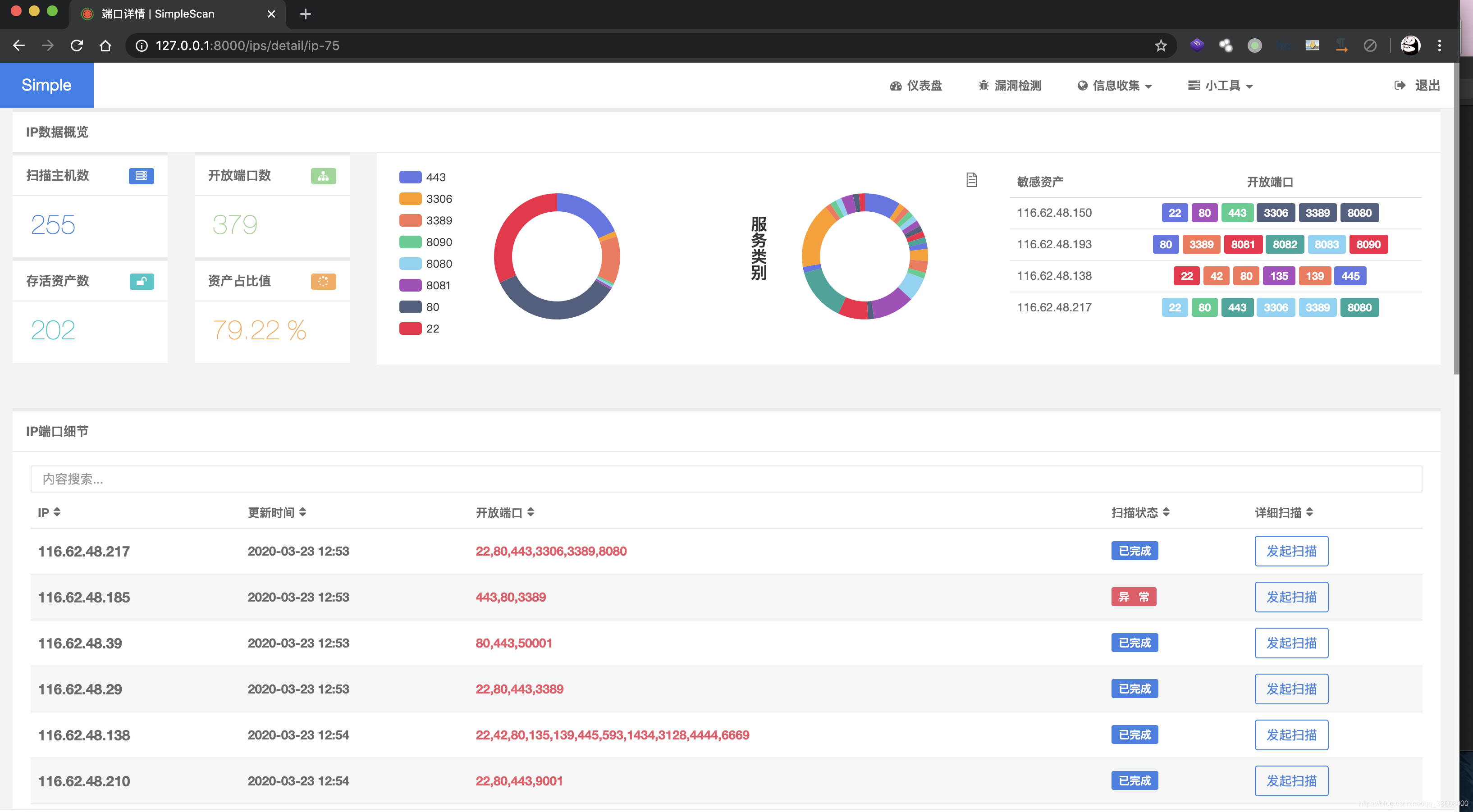Go to the browser home icon
This screenshot has height=812, width=1473.
[105, 46]
